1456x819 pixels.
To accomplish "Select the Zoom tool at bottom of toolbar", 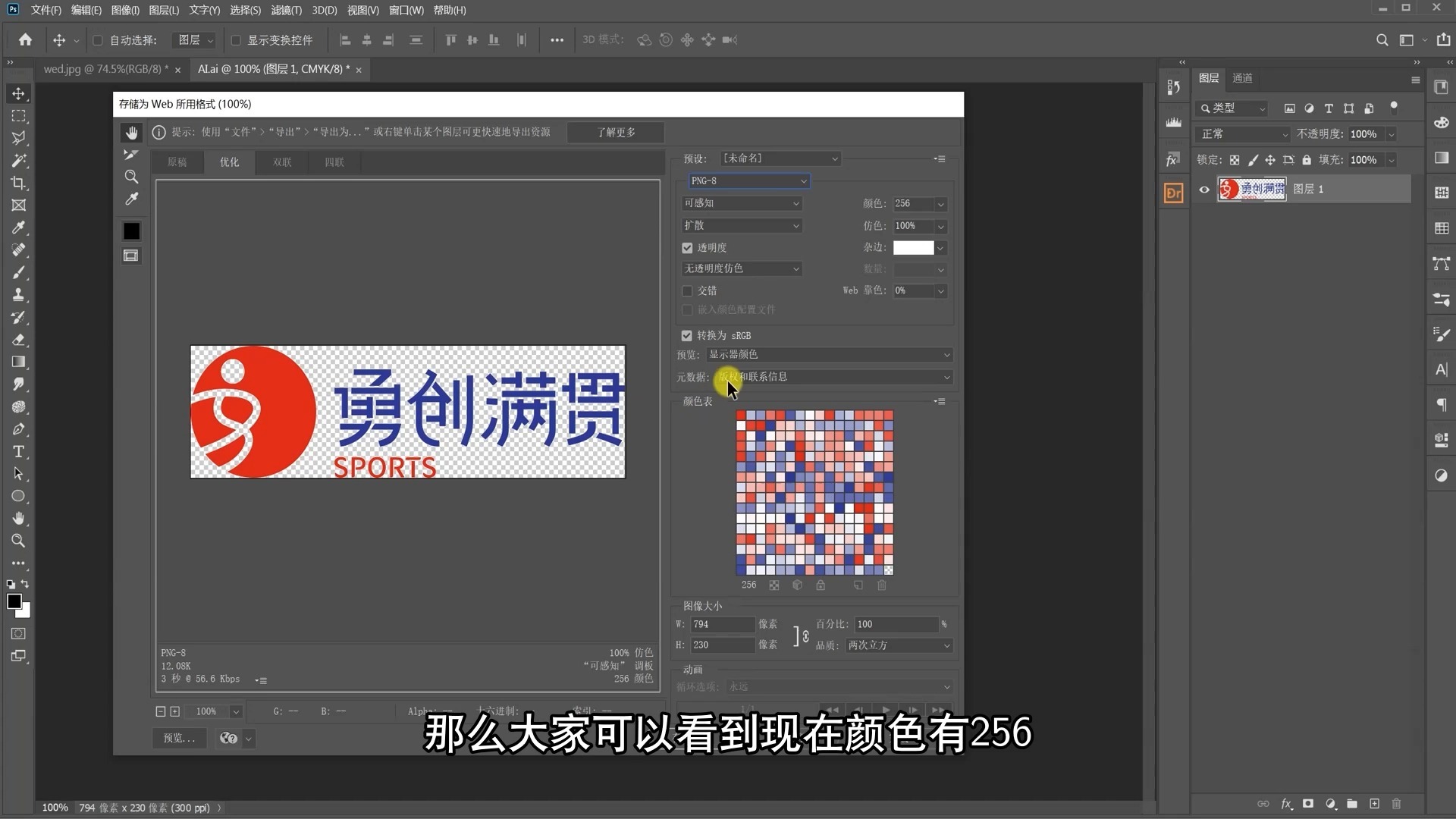I will pos(19,541).
